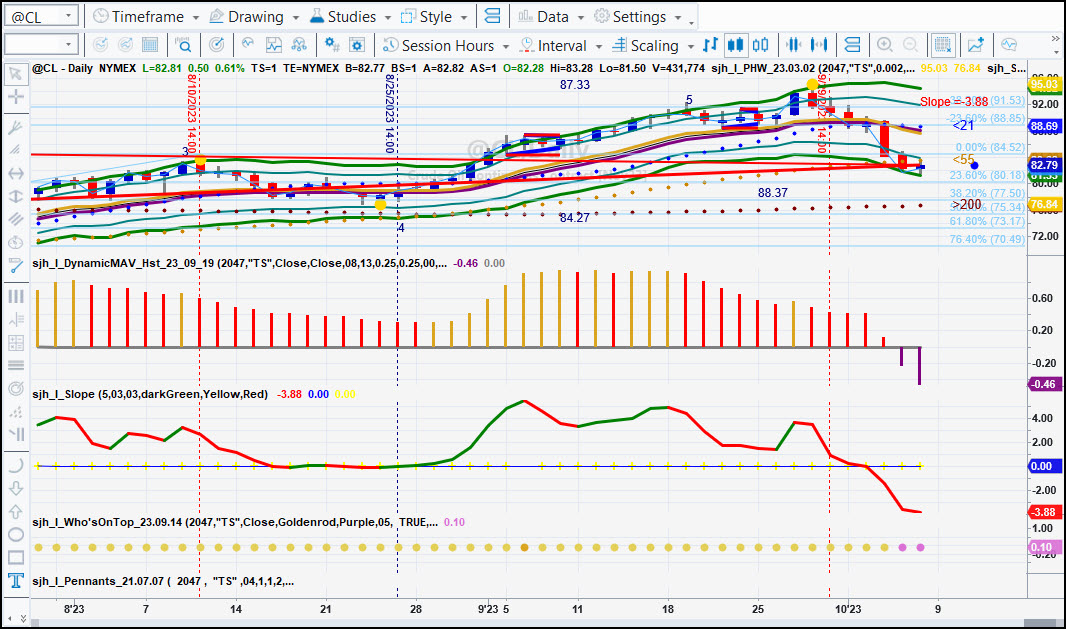This screenshot has height=629, width=1066.
Task: Select the three vertical bars tool
Action: [15, 296]
